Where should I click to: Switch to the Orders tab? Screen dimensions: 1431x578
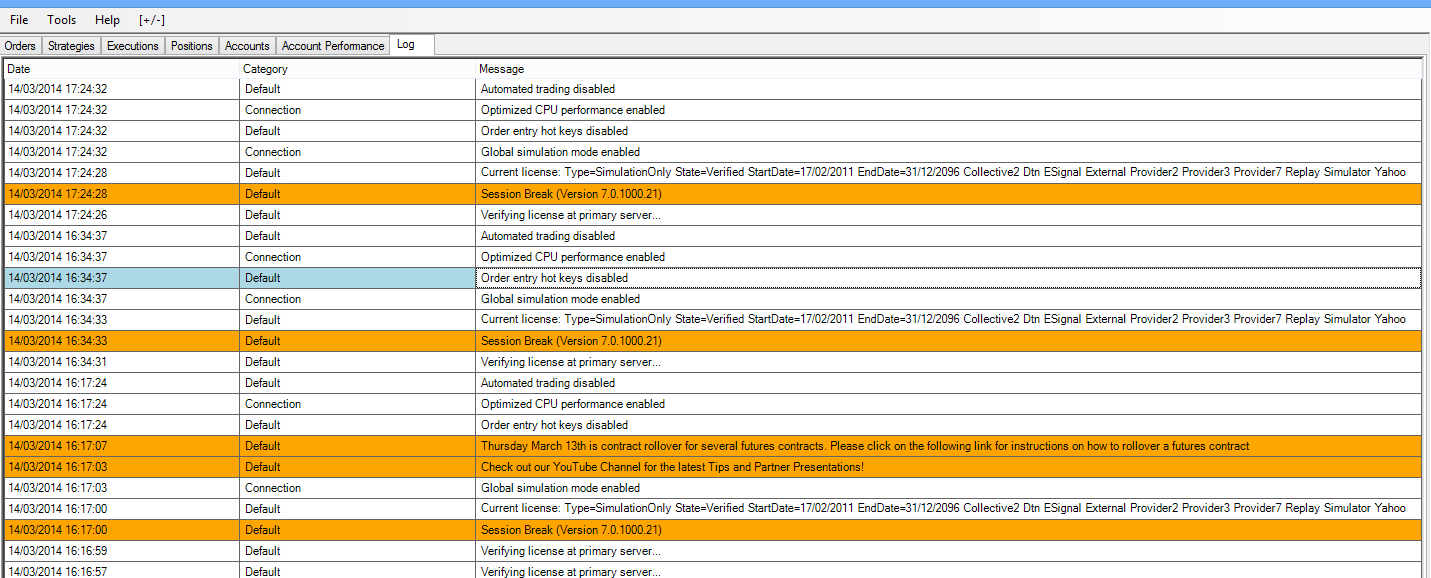click(20, 46)
